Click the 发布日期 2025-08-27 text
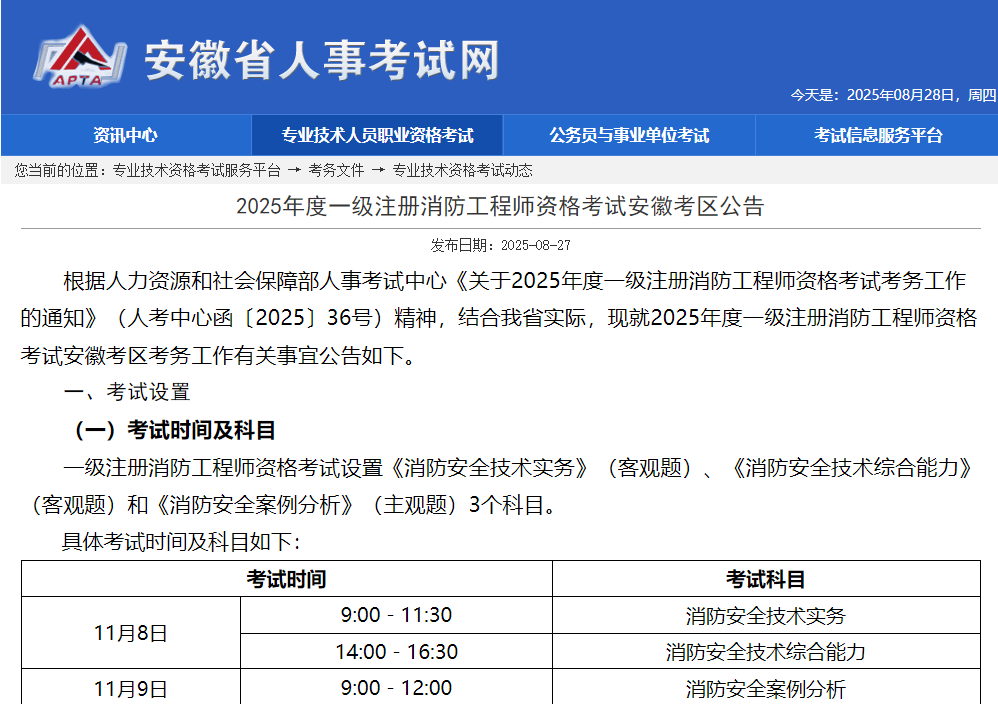The width and height of the screenshot is (998, 704). [x=500, y=245]
